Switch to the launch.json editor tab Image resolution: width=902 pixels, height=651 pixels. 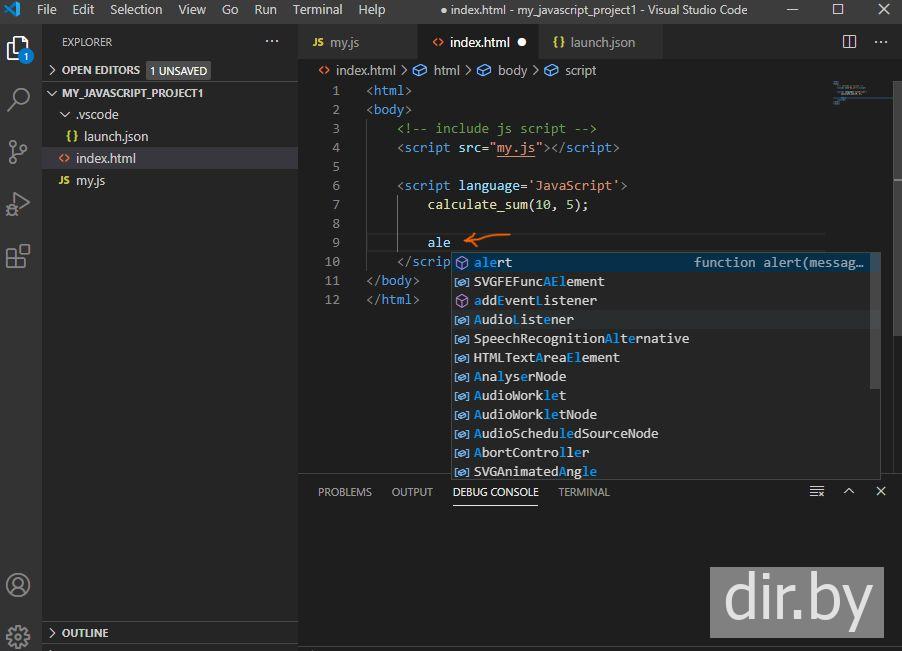tap(601, 43)
